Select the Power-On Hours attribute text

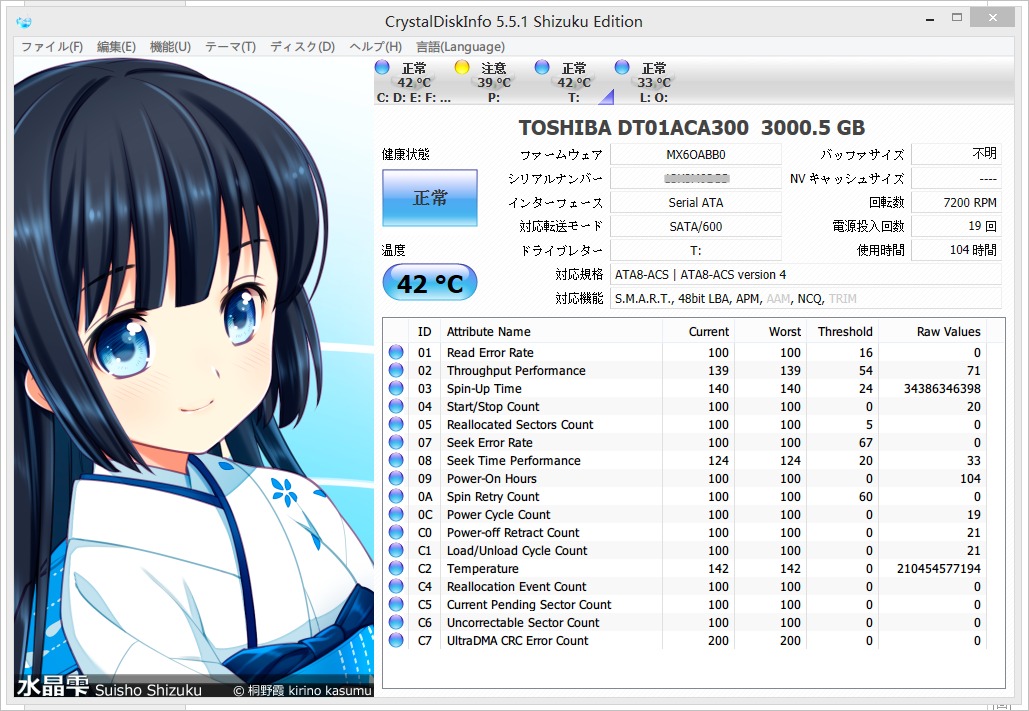pyautogui.click(x=492, y=479)
